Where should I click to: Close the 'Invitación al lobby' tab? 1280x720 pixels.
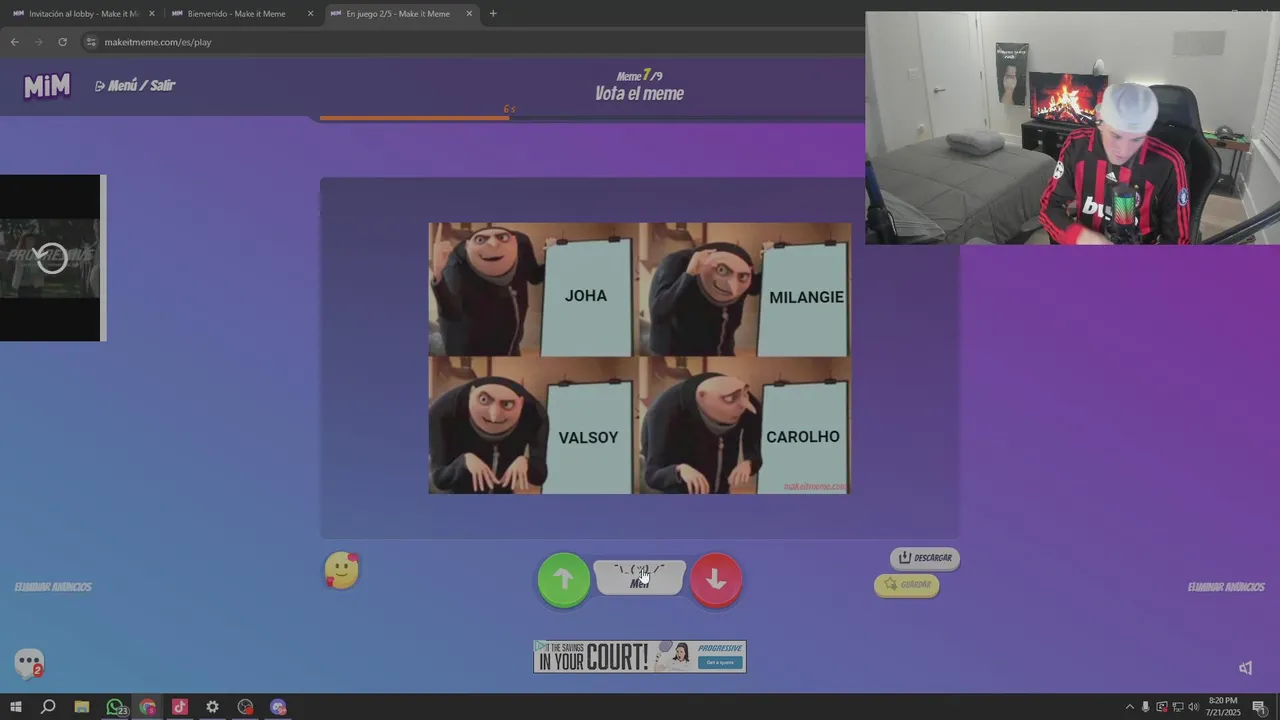(x=152, y=14)
